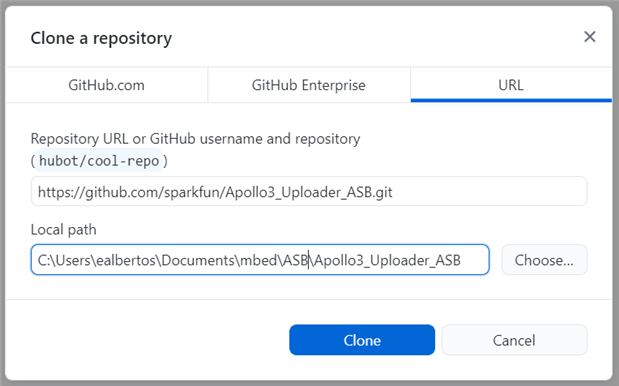Image resolution: width=619 pixels, height=386 pixels.
Task: Focus the Repository URL input field
Action: coord(309,191)
